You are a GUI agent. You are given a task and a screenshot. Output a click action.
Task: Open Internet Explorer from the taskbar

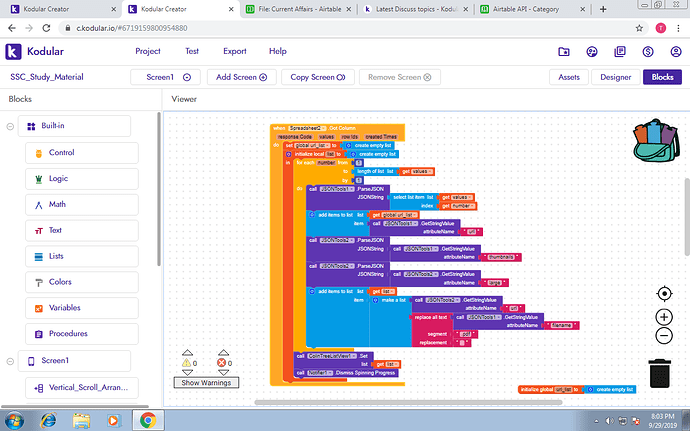point(48,420)
